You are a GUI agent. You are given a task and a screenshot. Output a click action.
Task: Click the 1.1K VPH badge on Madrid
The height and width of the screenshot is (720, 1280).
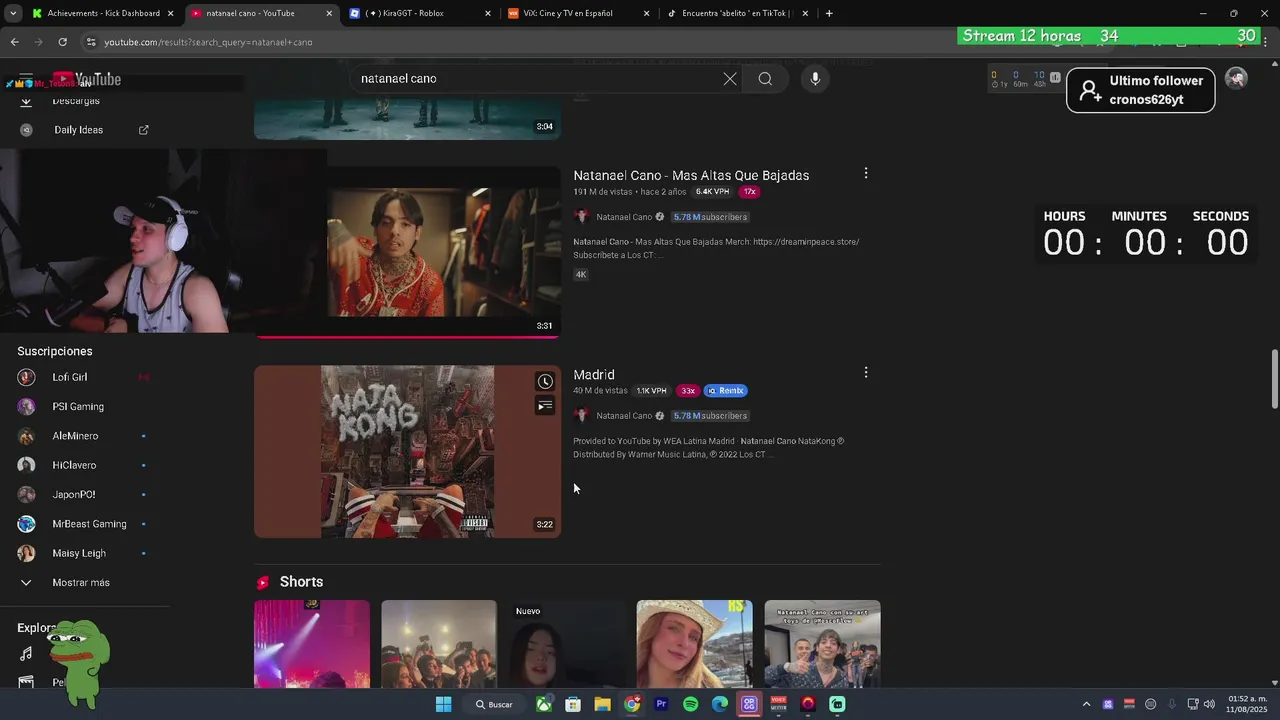click(651, 391)
